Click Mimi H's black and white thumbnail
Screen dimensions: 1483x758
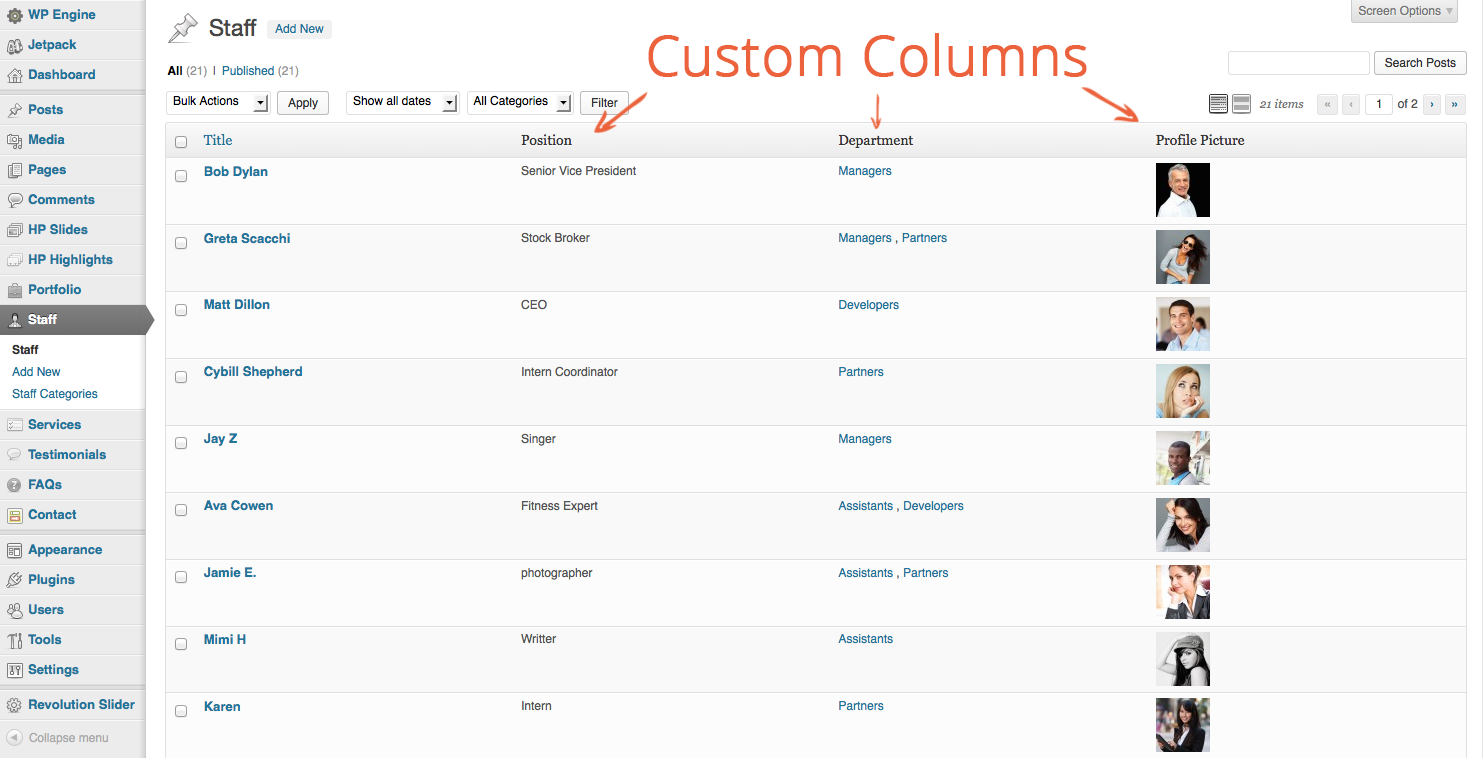pos(1183,659)
